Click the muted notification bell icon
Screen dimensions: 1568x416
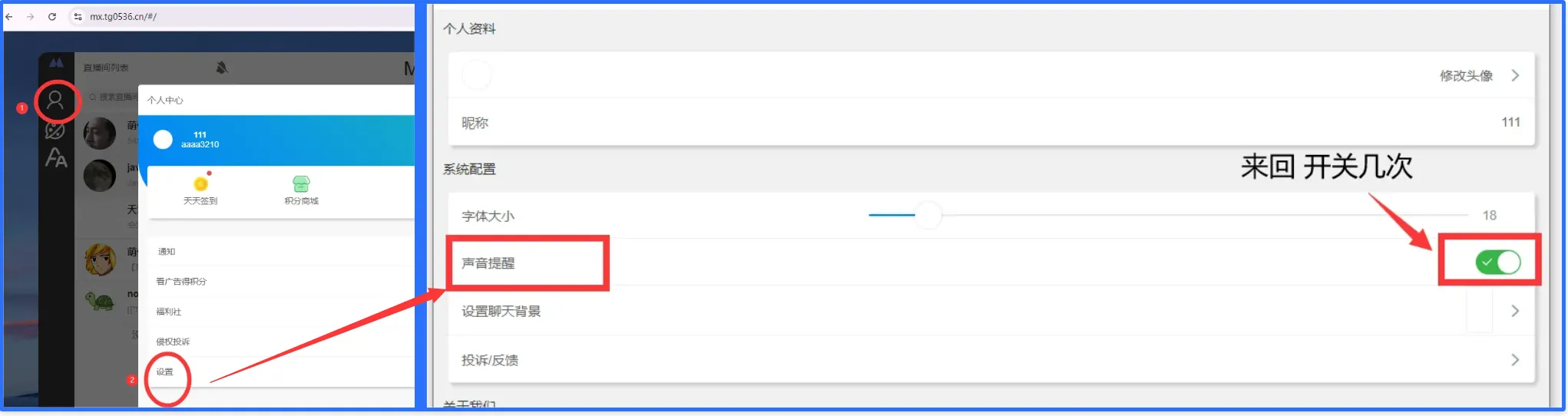tap(222, 68)
